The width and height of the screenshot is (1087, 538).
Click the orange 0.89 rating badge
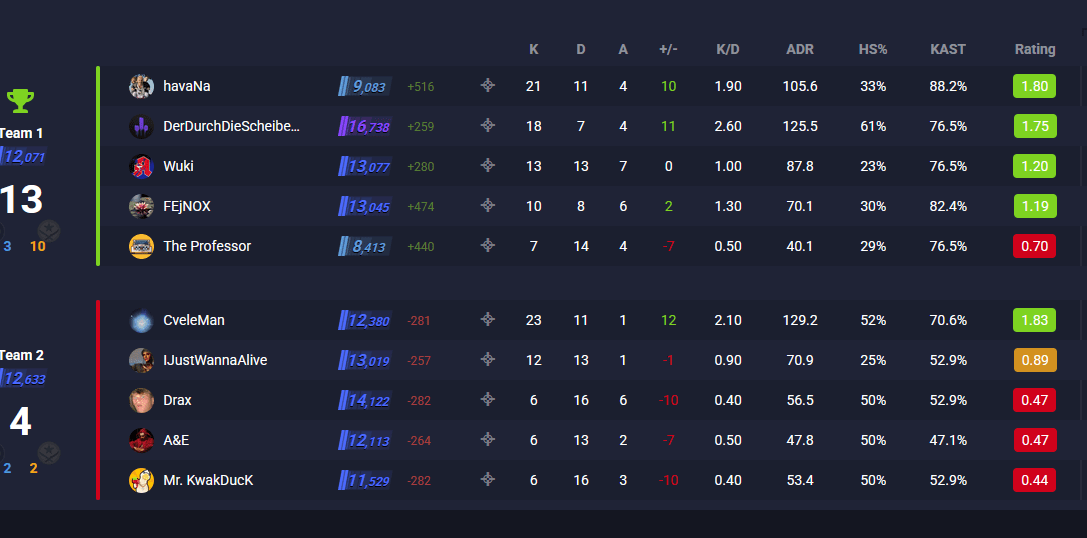point(1035,360)
